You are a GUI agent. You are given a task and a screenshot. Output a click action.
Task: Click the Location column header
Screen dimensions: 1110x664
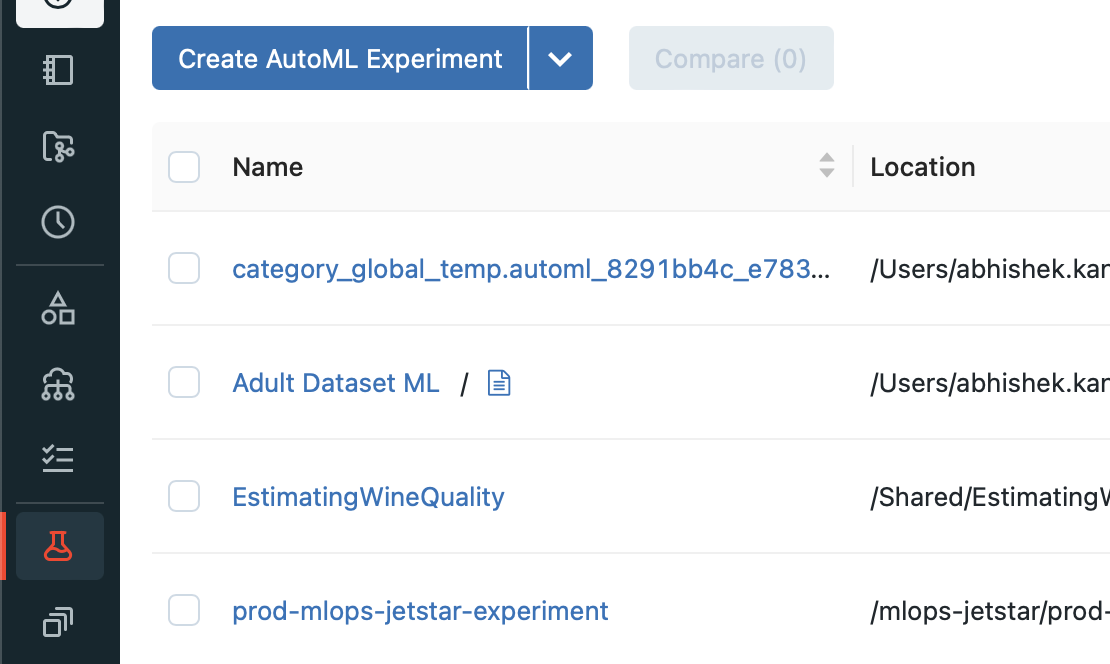pos(922,167)
